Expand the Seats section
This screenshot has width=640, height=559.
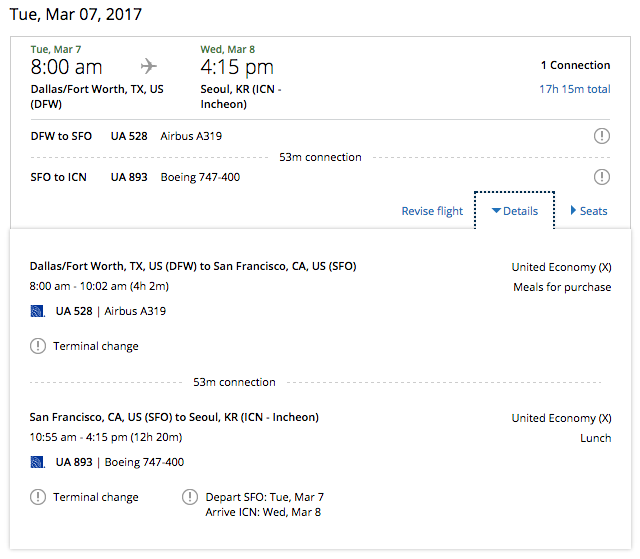[x=589, y=211]
